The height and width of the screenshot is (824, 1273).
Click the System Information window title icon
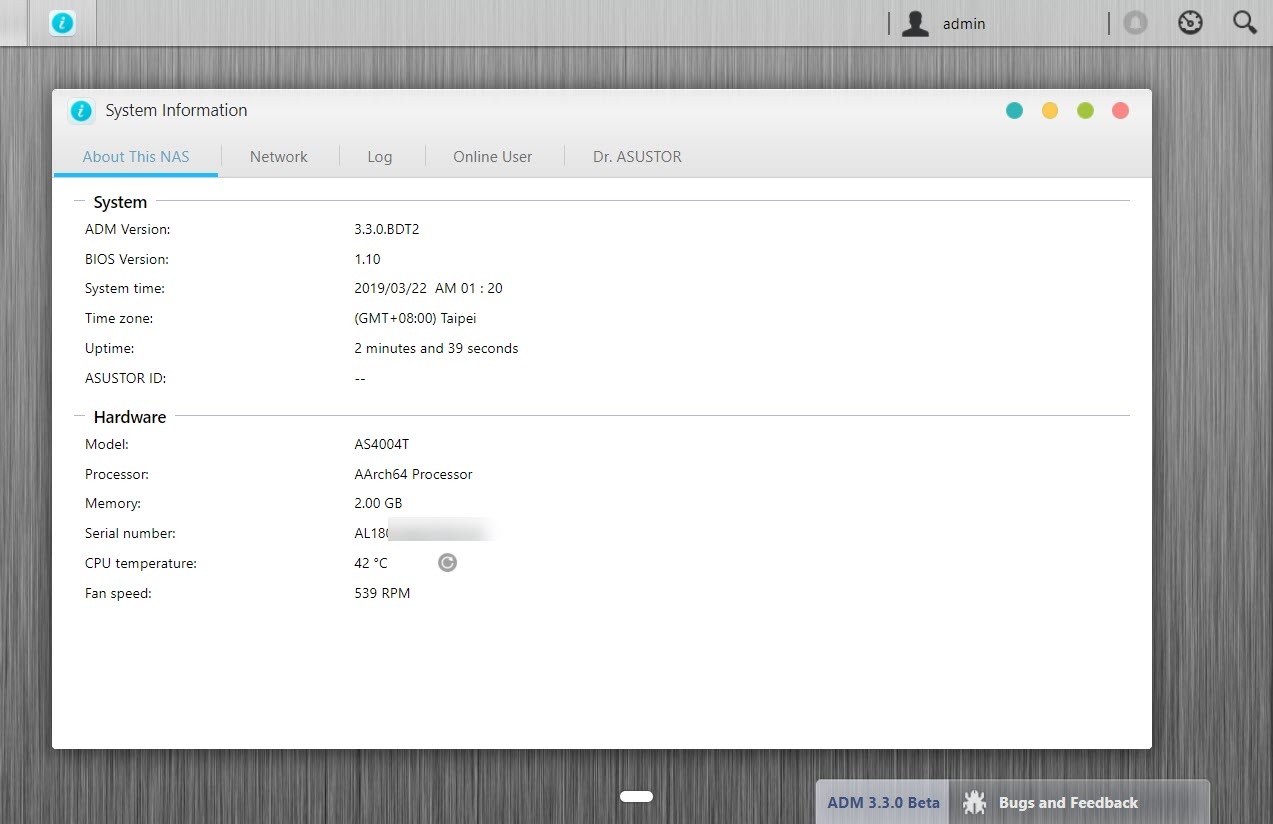point(81,111)
